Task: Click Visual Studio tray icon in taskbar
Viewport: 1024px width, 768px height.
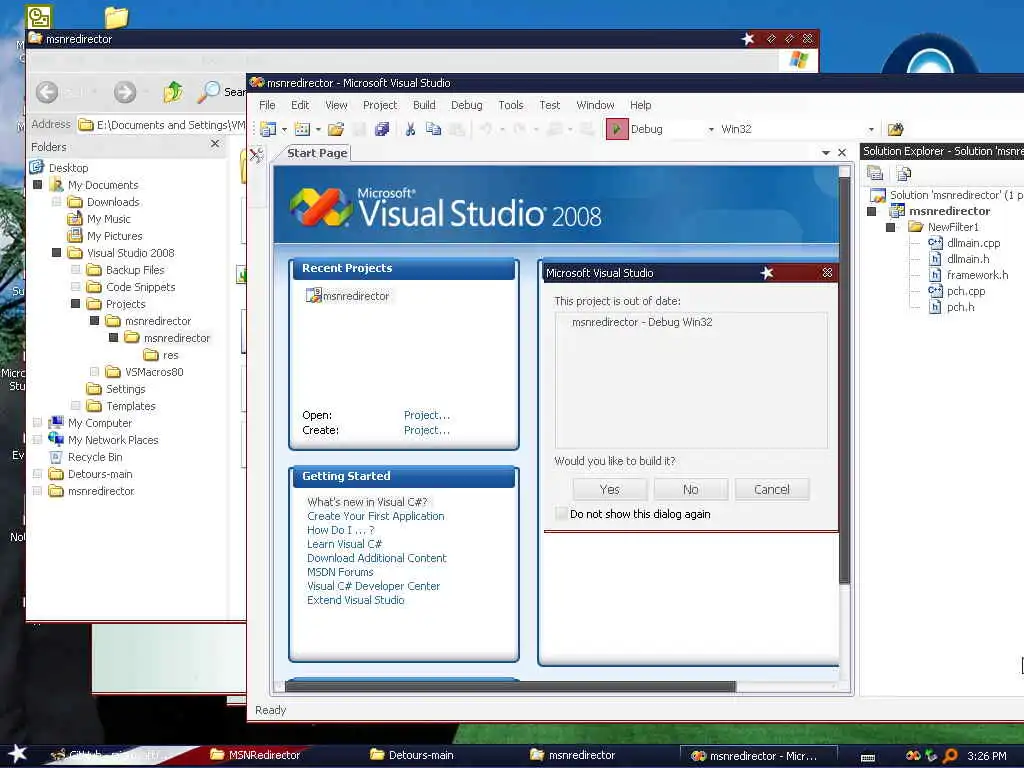Action: point(913,756)
